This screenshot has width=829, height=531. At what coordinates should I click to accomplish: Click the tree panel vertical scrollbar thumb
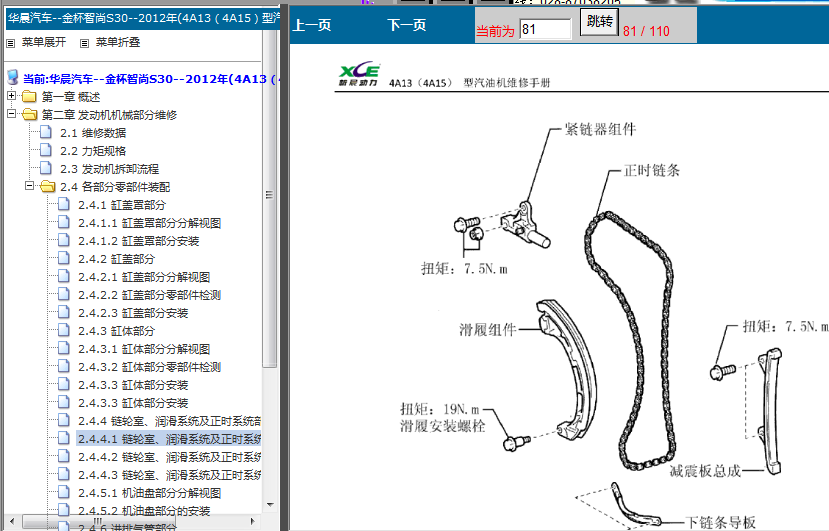click(270, 198)
